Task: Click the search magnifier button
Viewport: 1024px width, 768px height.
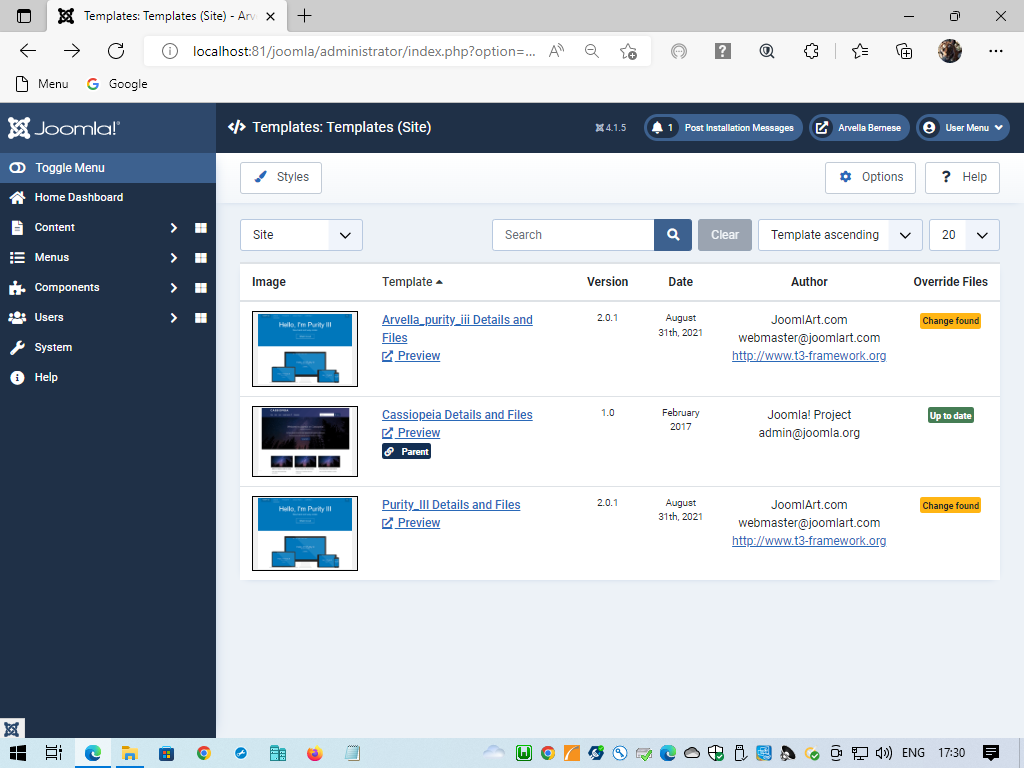Action: (x=673, y=235)
